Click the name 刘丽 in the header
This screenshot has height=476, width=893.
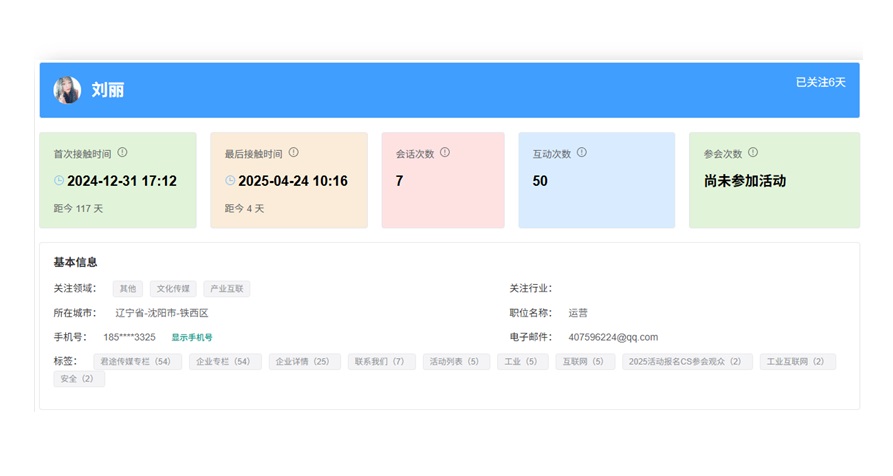click(108, 90)
